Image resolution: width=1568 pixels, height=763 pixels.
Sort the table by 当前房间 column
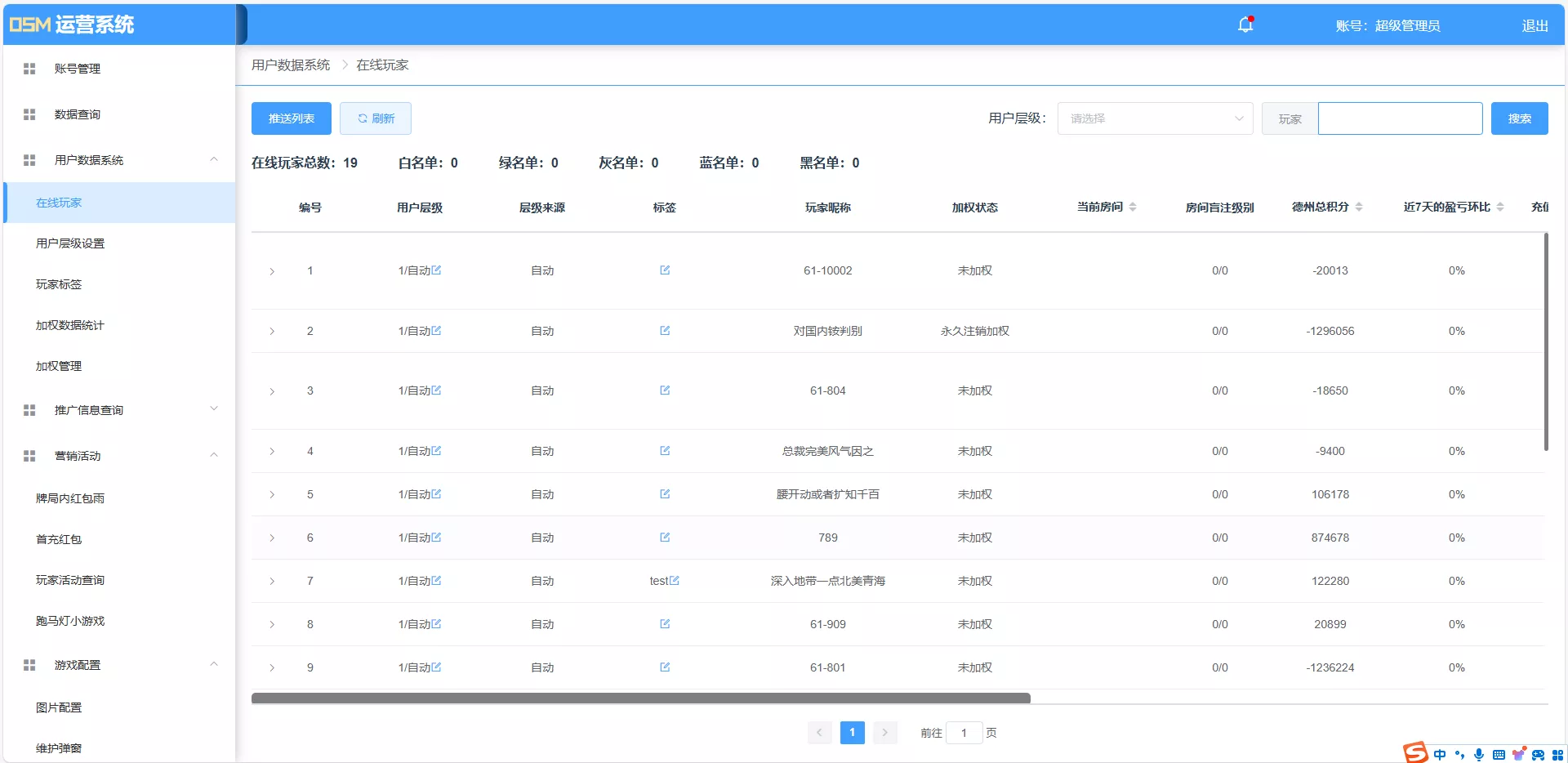point(1133,207)
